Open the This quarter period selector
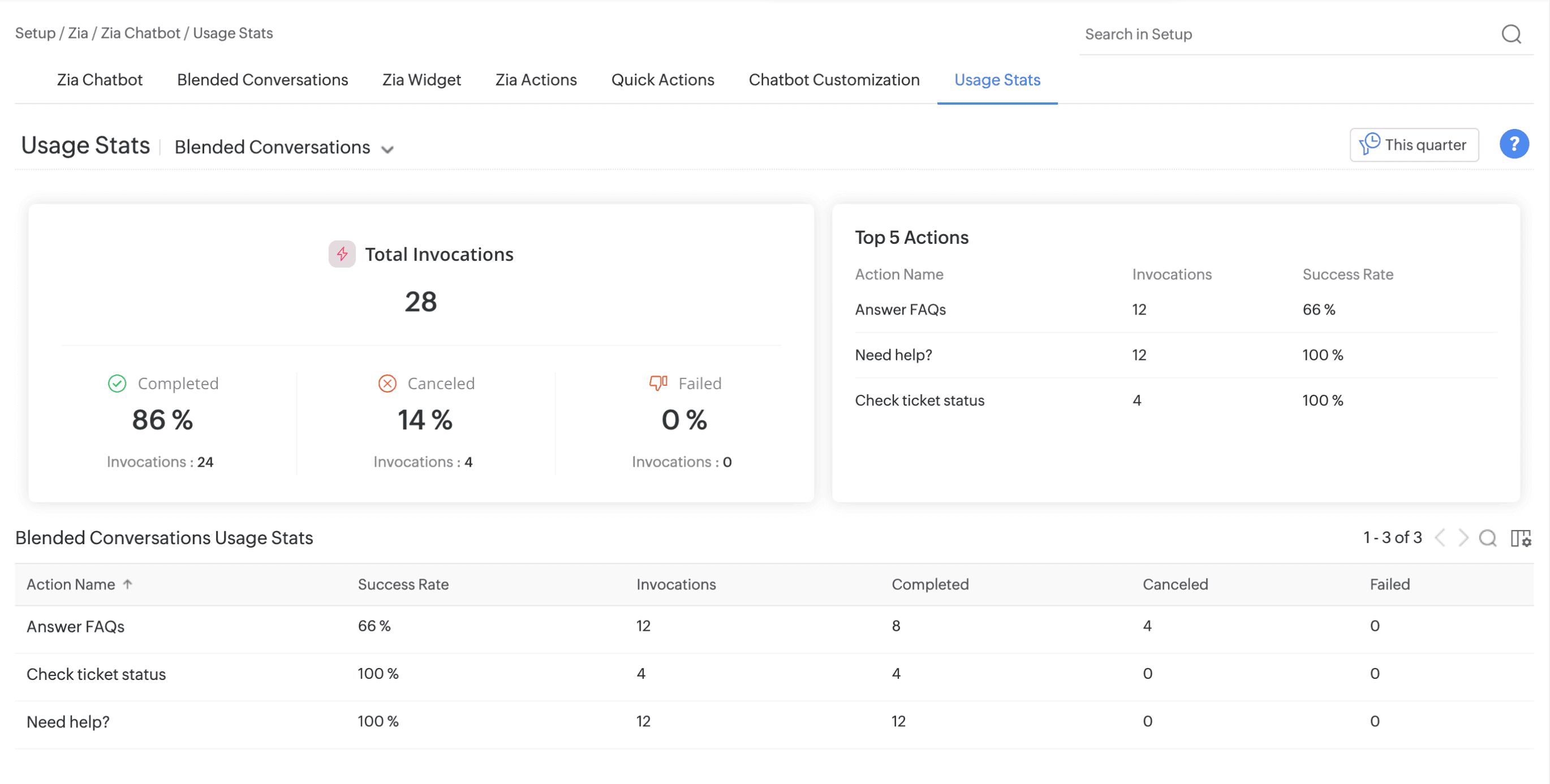The width and height of the screenshot is (1550, 784). pos(1414,145)
